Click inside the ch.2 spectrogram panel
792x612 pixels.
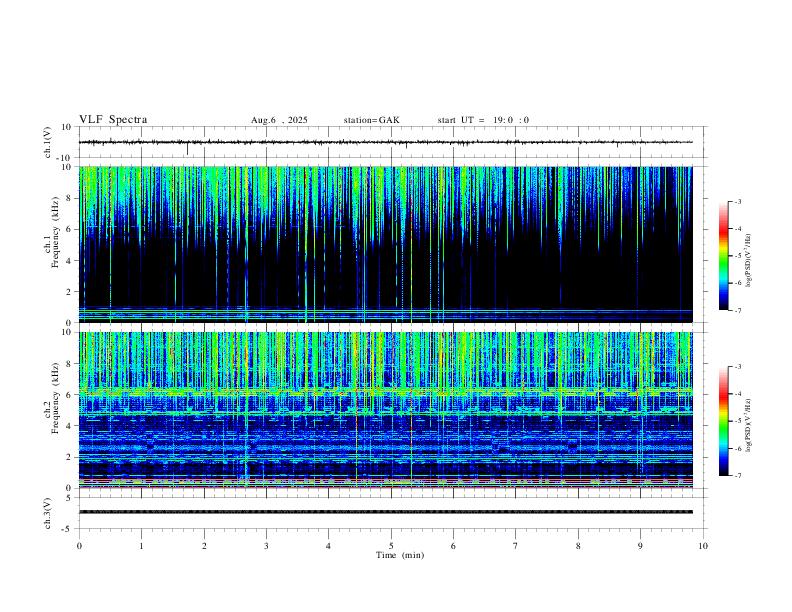(385, 410)
